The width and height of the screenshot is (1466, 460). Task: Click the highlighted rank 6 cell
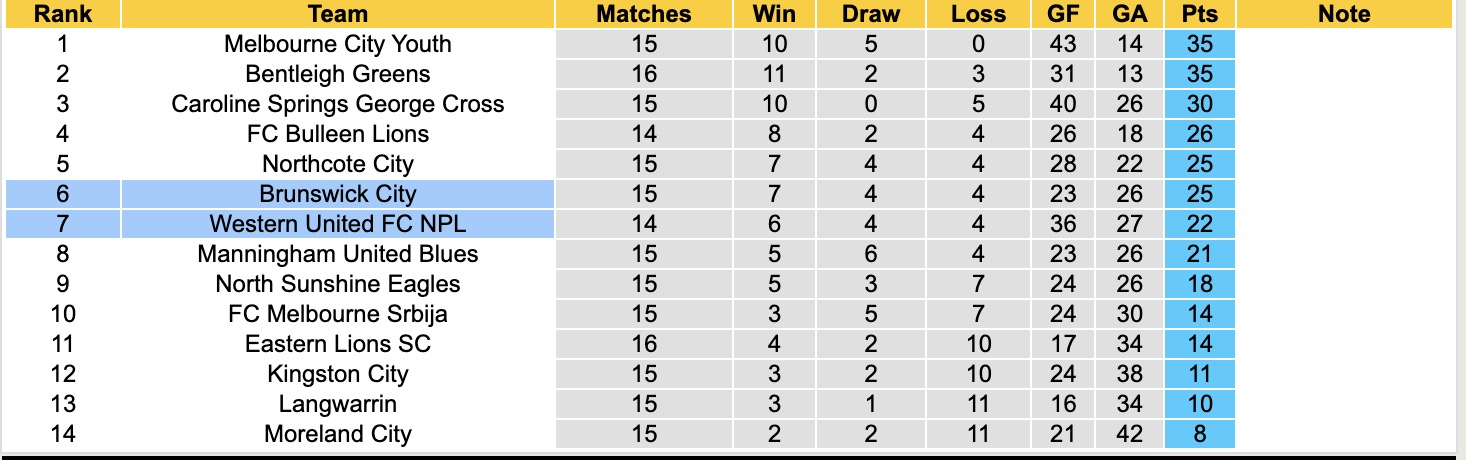click(63, 194)
